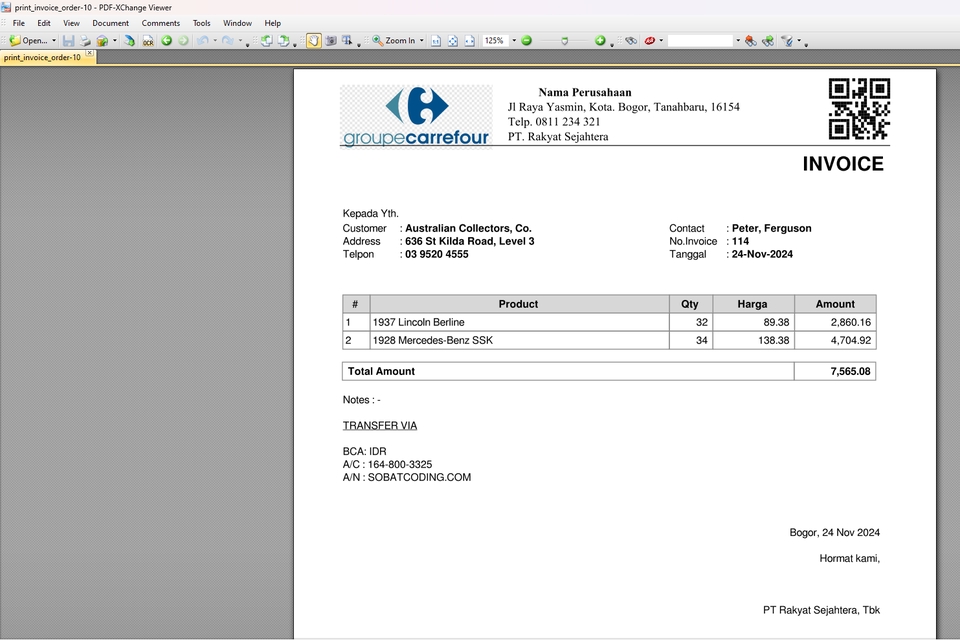Click the INVOICE heading
Viewport: 960px width, 640px height.
[843, 164]
